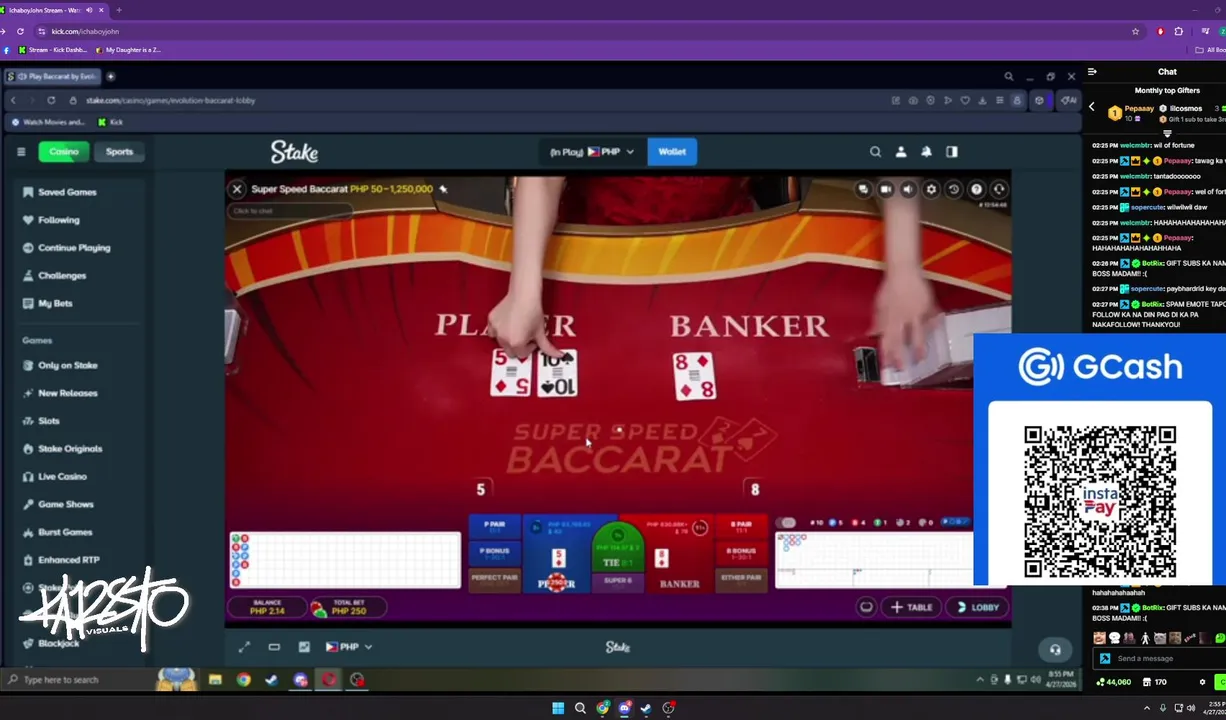Open the baccarat help question icon
The height and width of the screenshot is (720, 1226).
[976, 189]
